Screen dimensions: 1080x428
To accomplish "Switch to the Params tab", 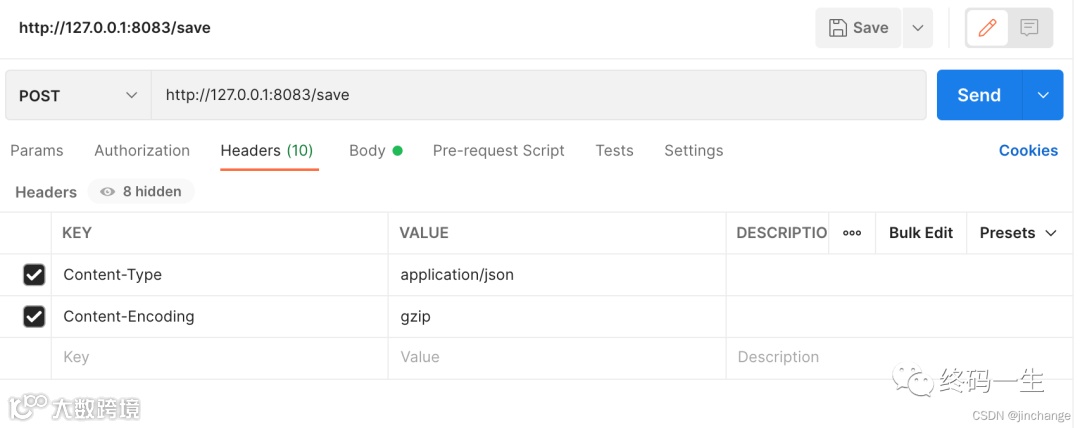I will (37, 150).
